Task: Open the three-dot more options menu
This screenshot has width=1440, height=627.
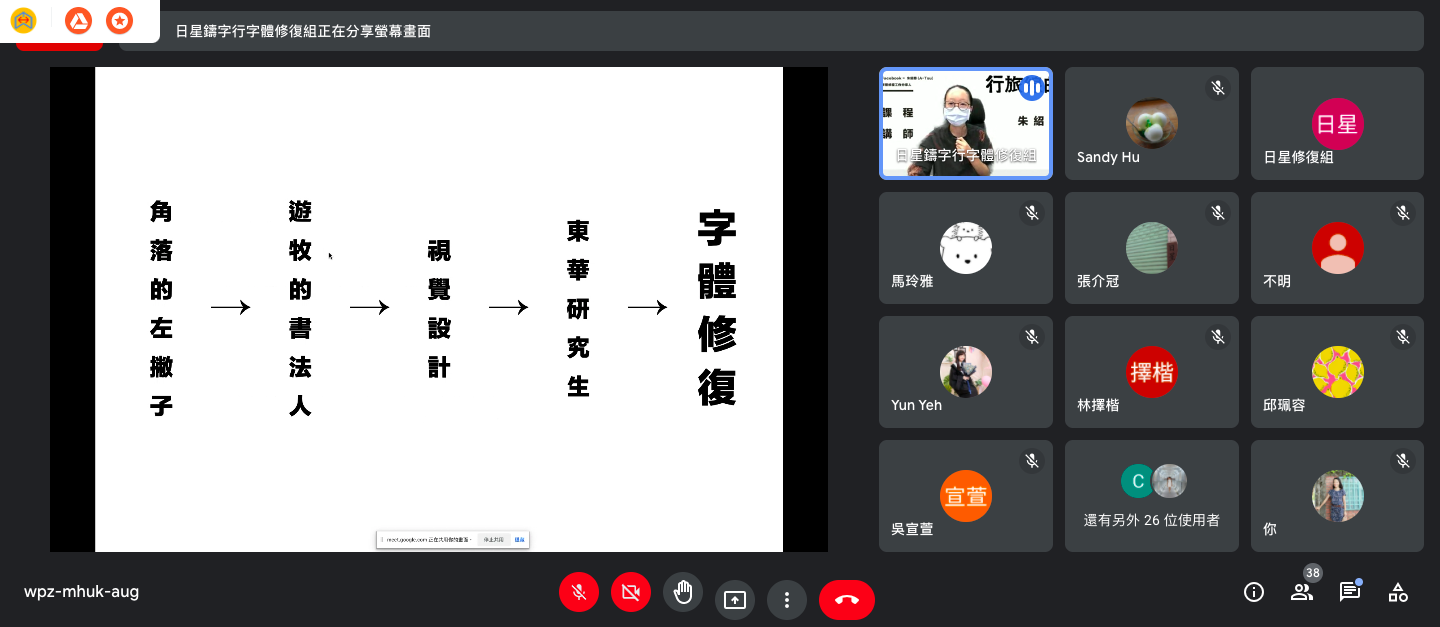Action: click(x=787, y=600)
